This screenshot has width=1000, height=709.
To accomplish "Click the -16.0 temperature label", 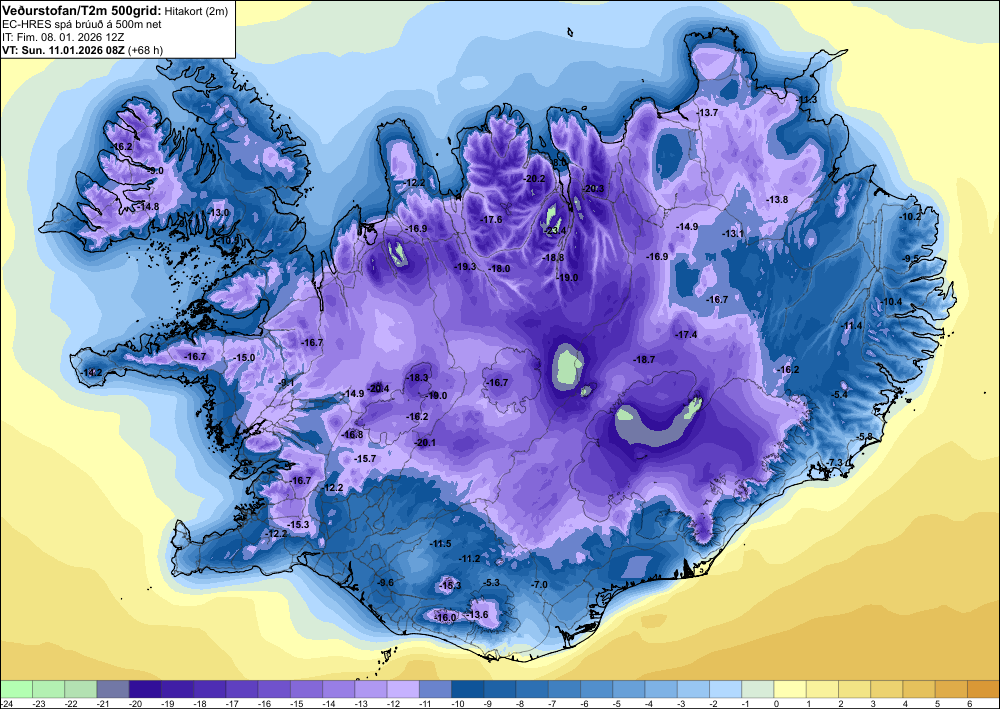I will tap(445, 617).
